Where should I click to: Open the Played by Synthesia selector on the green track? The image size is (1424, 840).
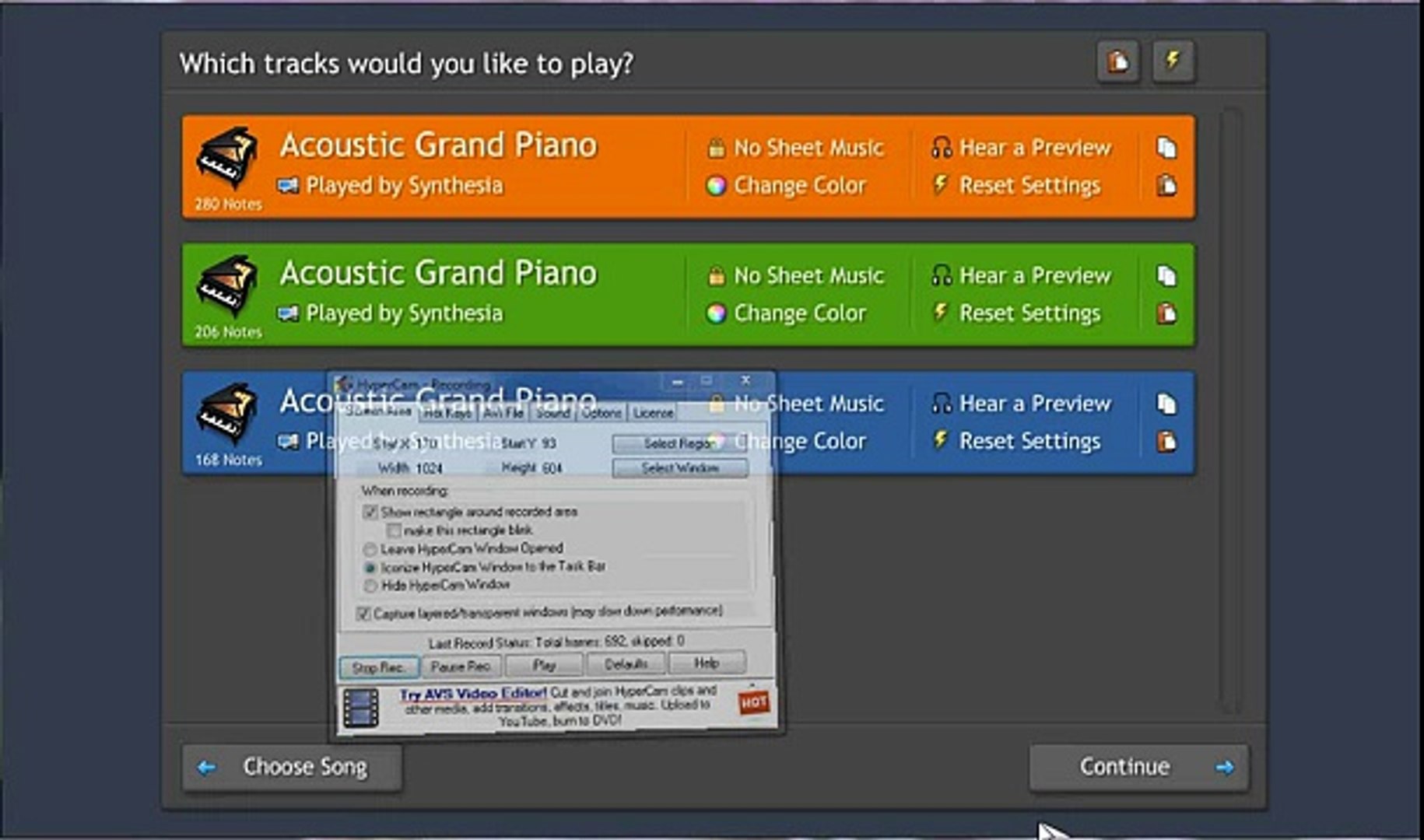tap(391, 313)
